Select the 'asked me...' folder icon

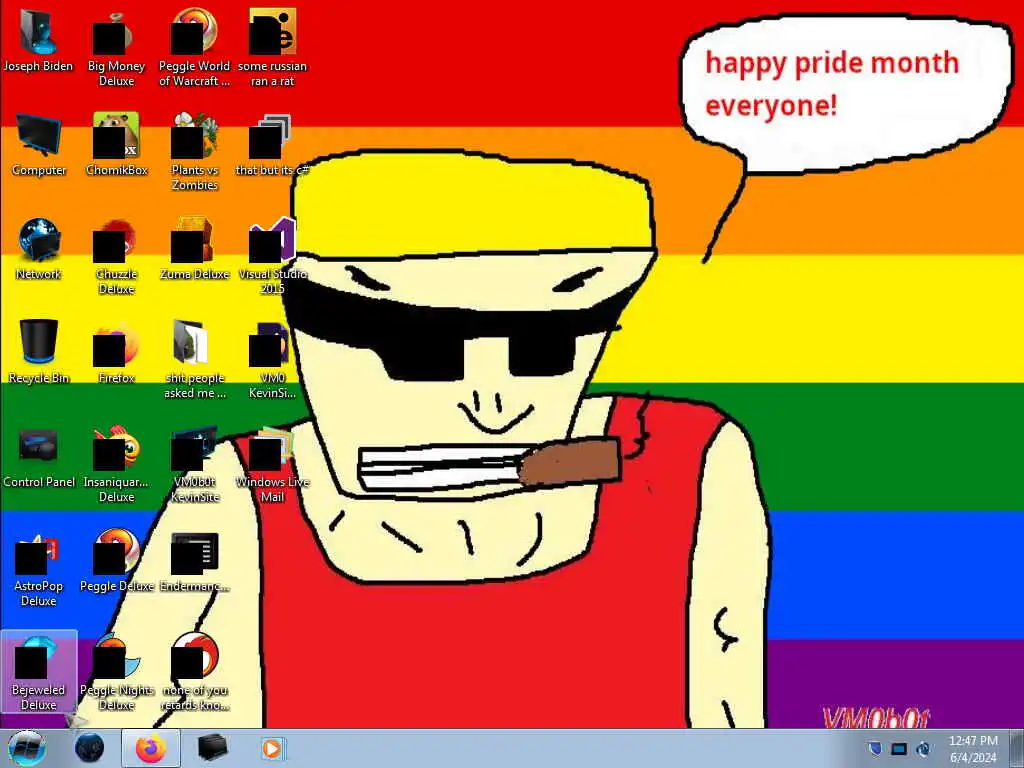[x=194, y=360]
